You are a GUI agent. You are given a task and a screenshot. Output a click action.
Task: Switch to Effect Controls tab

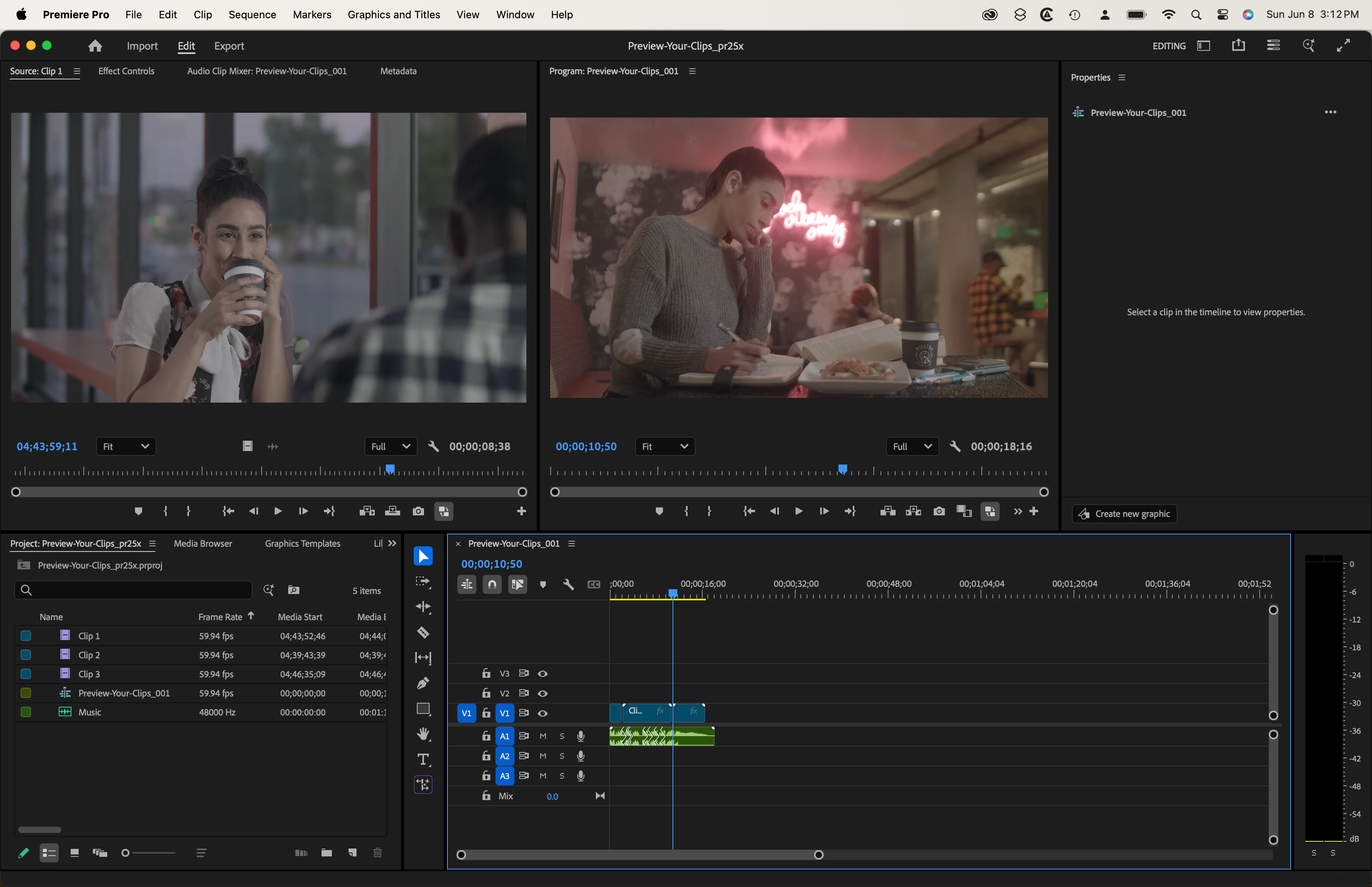(x=126, y=71)
